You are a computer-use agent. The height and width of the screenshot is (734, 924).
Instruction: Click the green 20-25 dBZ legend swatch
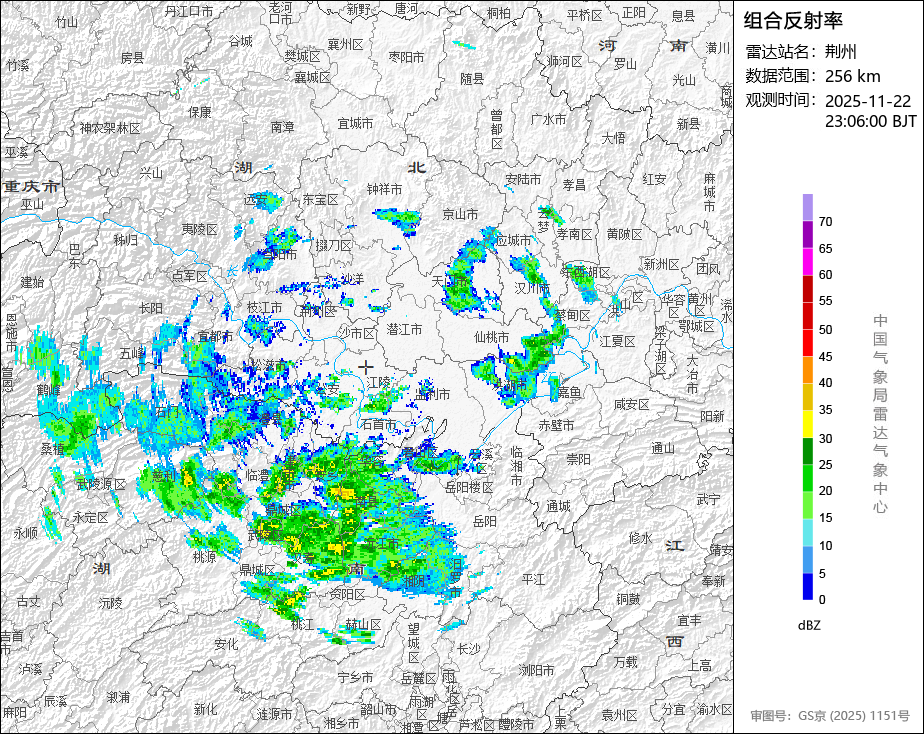coord(807,478)
